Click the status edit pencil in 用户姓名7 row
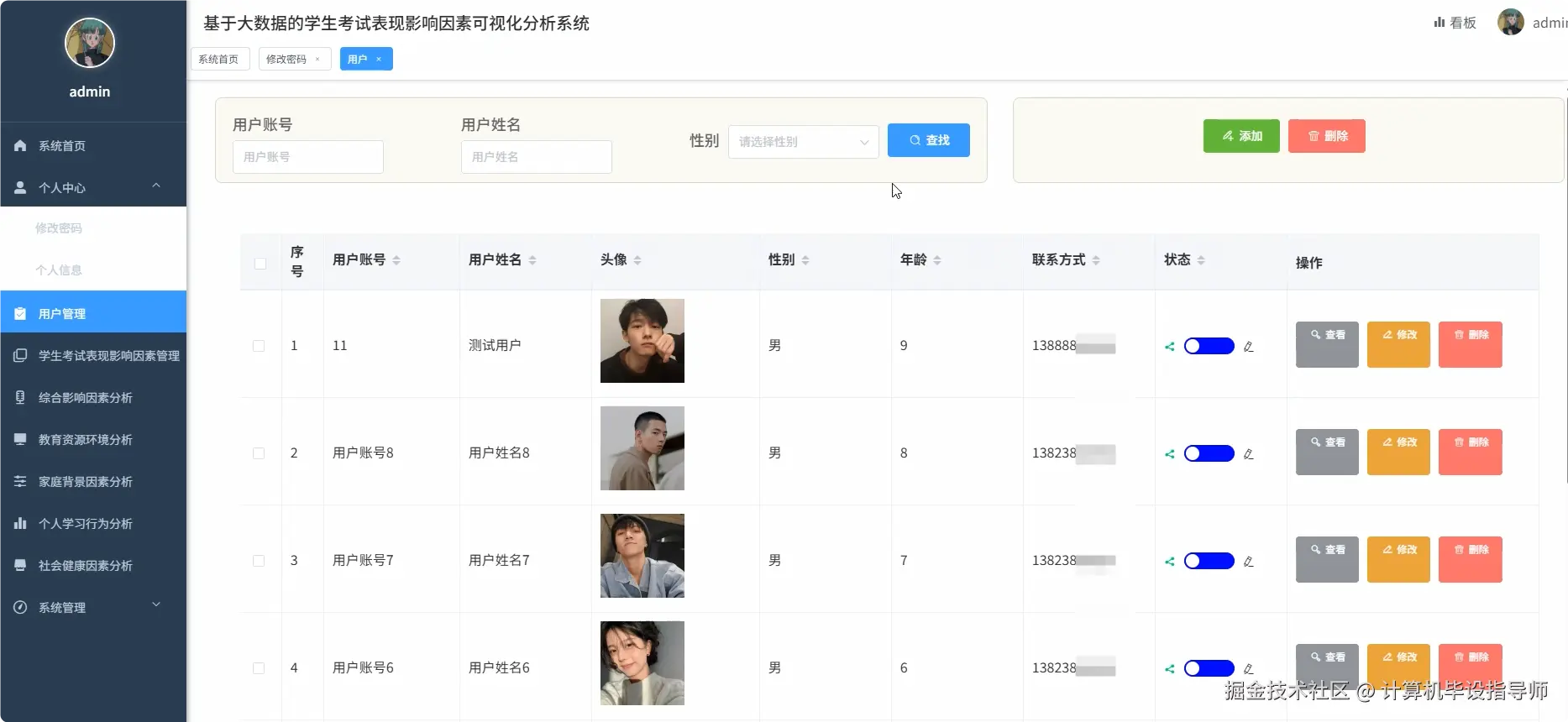 [x=1249, y=561]
